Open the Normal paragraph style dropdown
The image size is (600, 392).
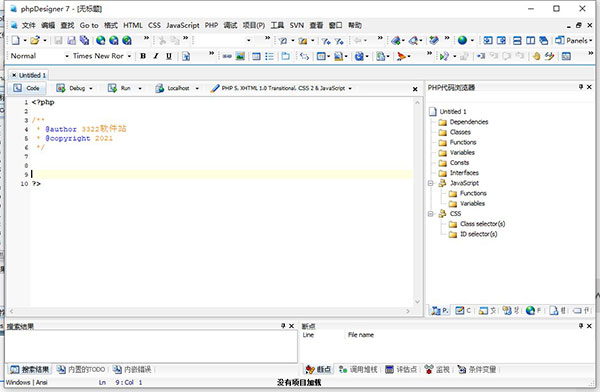coord(39,56)
